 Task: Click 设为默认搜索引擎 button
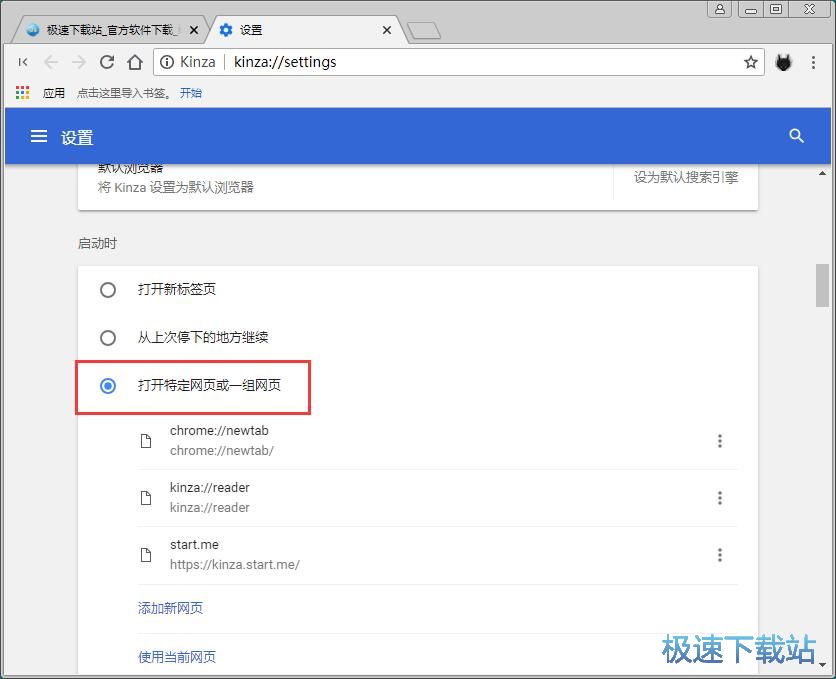point(686,177)
